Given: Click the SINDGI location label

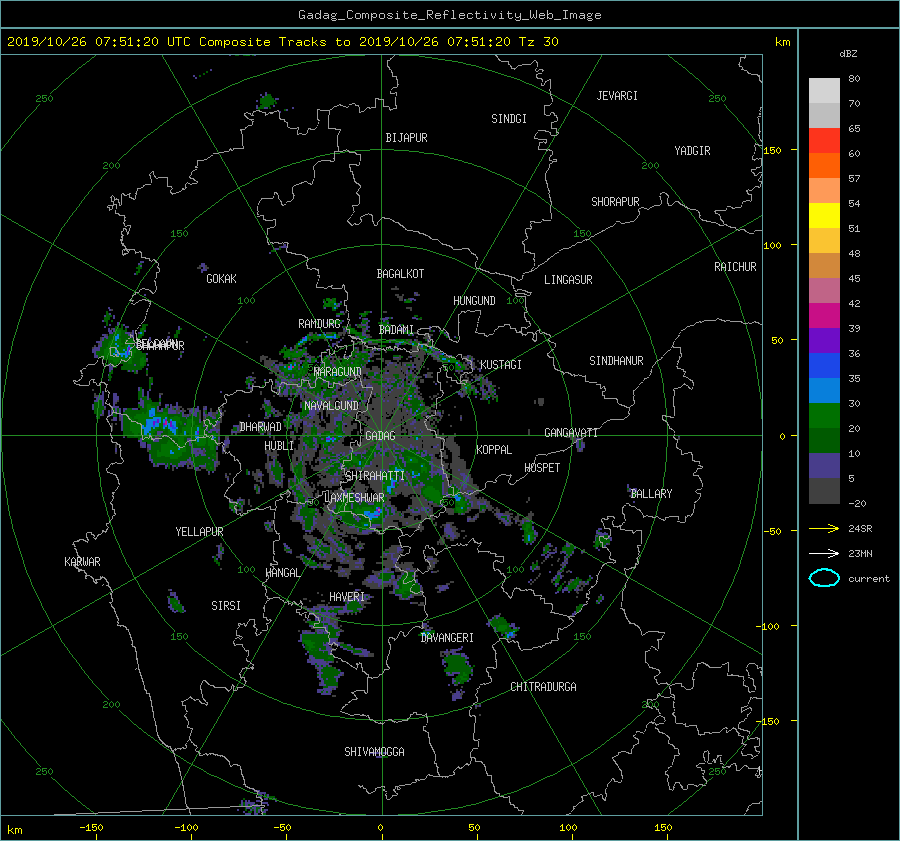Looking at the screenshot, I should point(509,119).
